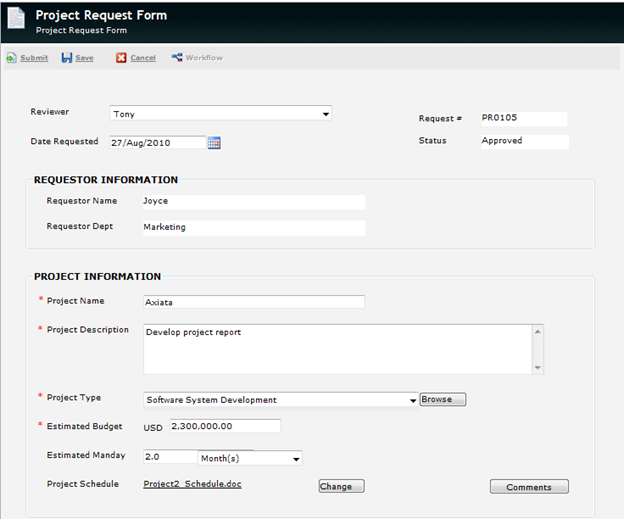Click the Estimated Budget label

(84, 426)
